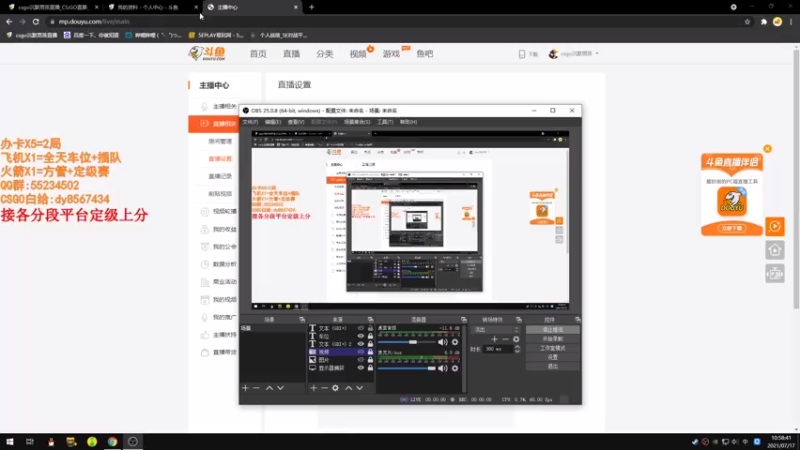
Task: Click 工作室模式 button in OBS controls
Action: pyautogui.click(x=553, y=348)
